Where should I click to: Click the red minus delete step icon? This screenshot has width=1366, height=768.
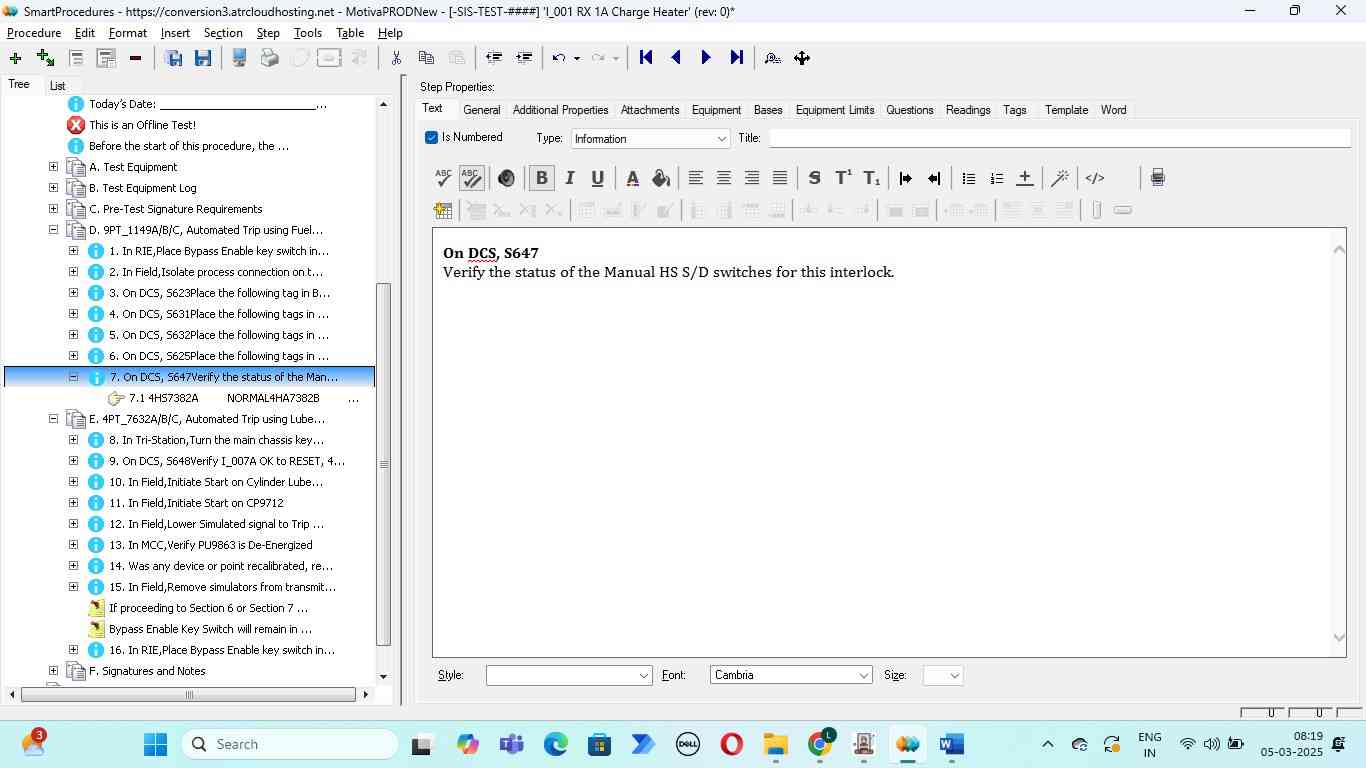[135, 58]
